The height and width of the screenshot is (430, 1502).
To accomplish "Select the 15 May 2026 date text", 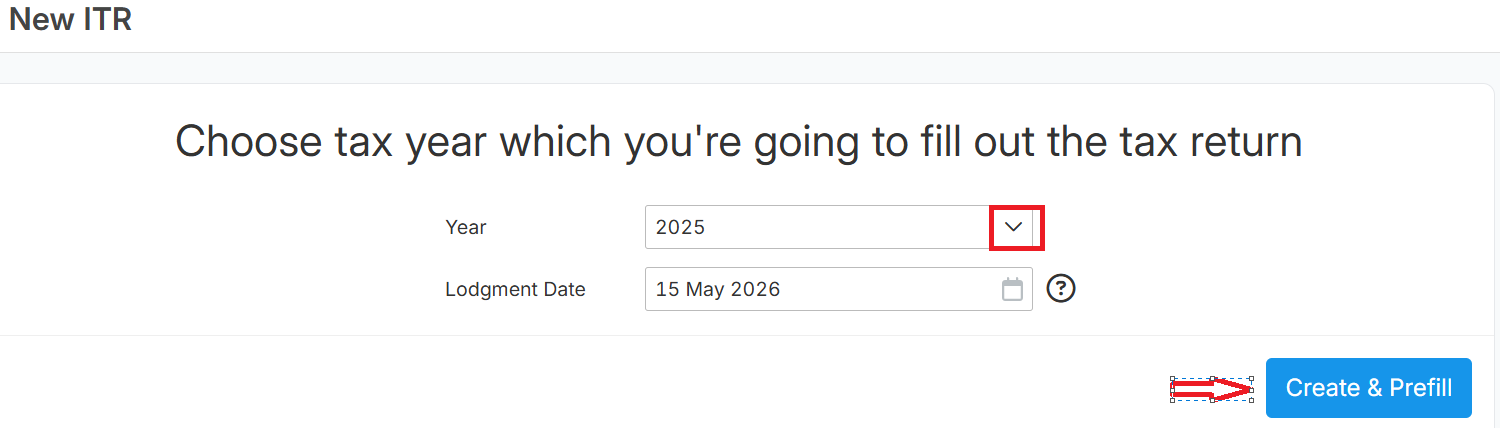I will [718, 289].
